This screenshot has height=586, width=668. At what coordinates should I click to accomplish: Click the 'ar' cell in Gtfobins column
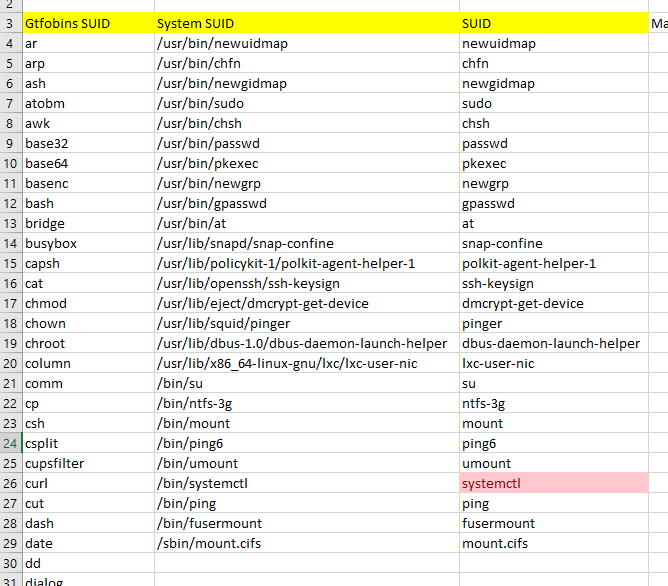pos(88,43)
